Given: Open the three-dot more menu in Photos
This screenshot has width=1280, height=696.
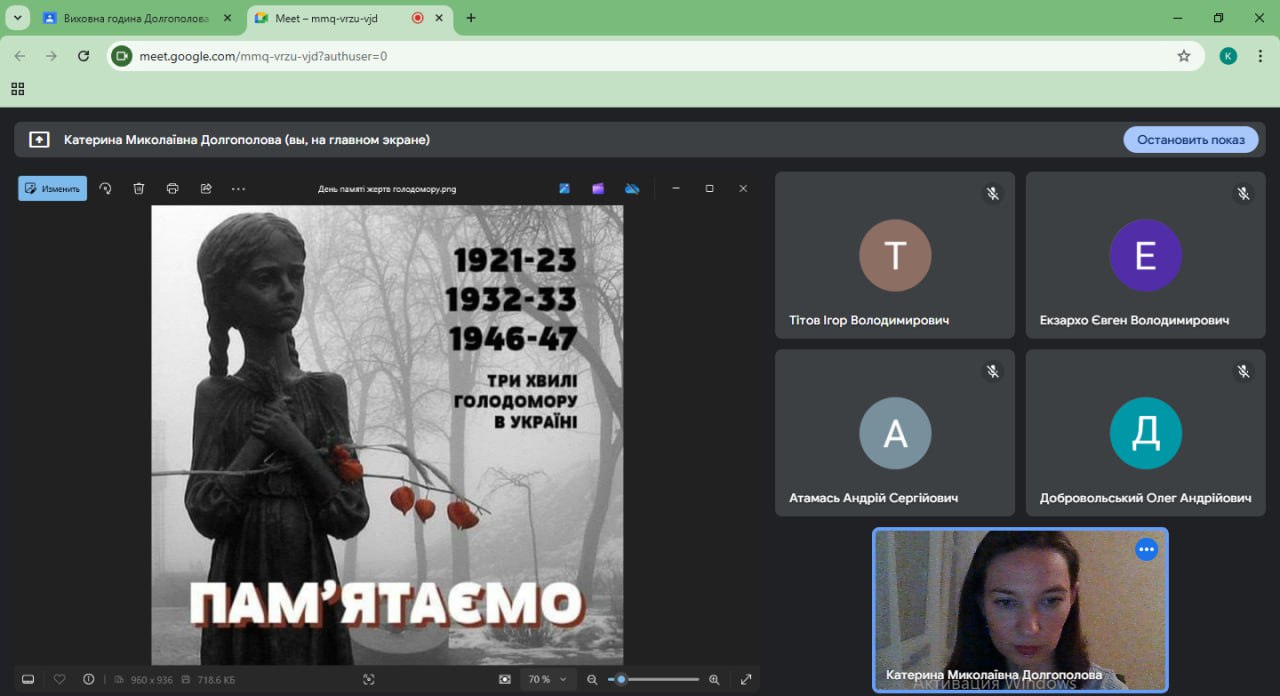Looking at the screenshot, I should 238,188.
